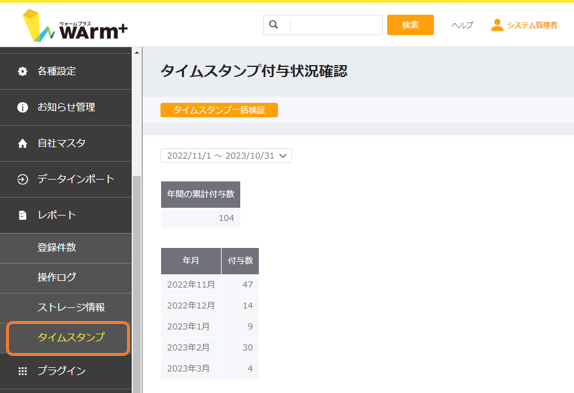This screenshot has width=574, height=393.
Task: Click the システム管理者 user name
Action: point(532,25)
